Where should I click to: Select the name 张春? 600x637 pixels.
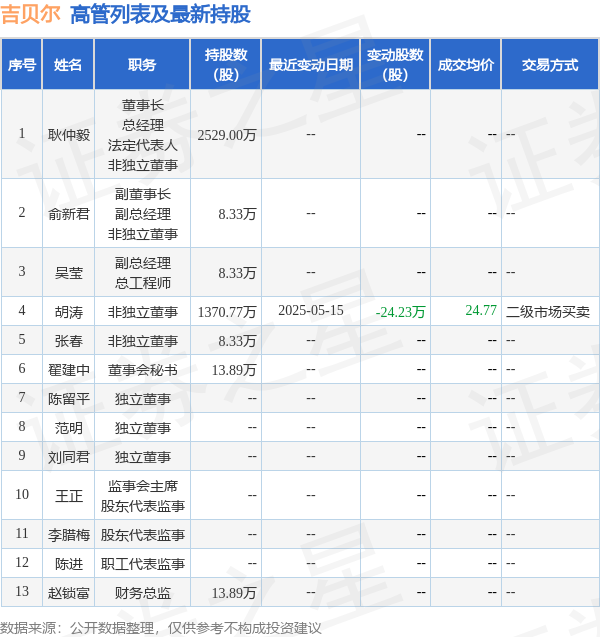click(69, 341)
